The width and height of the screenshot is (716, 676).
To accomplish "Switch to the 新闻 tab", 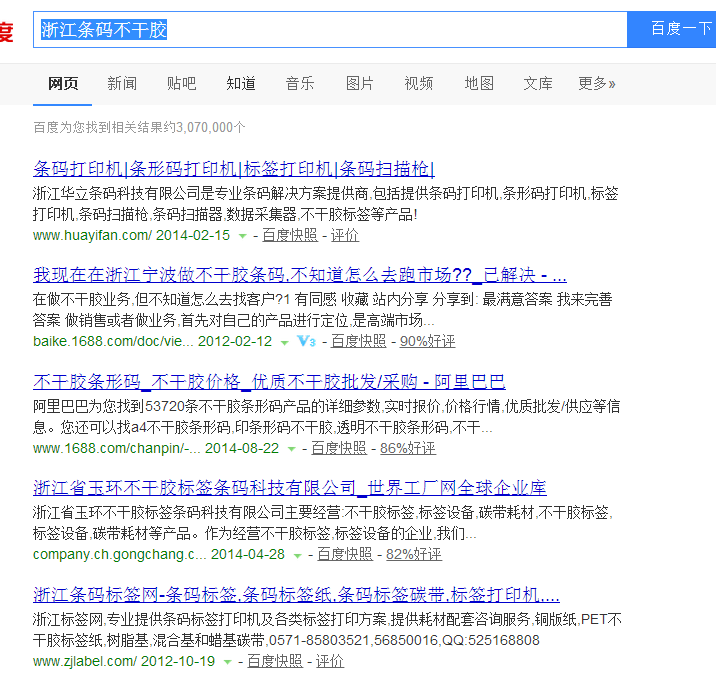I will pyautogui.click(x=122, y=84).
